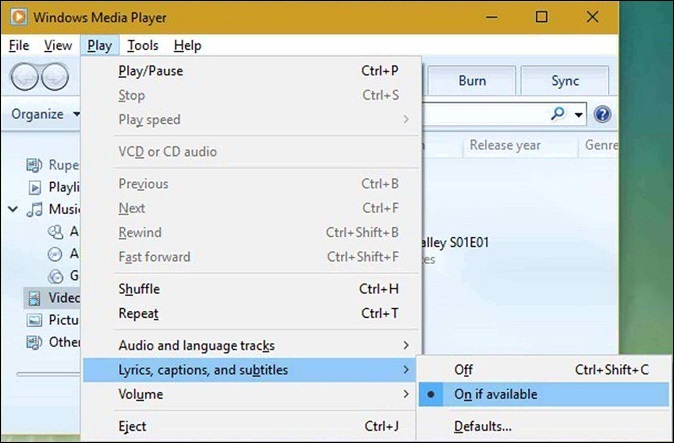Click the Fast forward menu entry
This screenshot has height=443, width=674.
pos(250,257)
